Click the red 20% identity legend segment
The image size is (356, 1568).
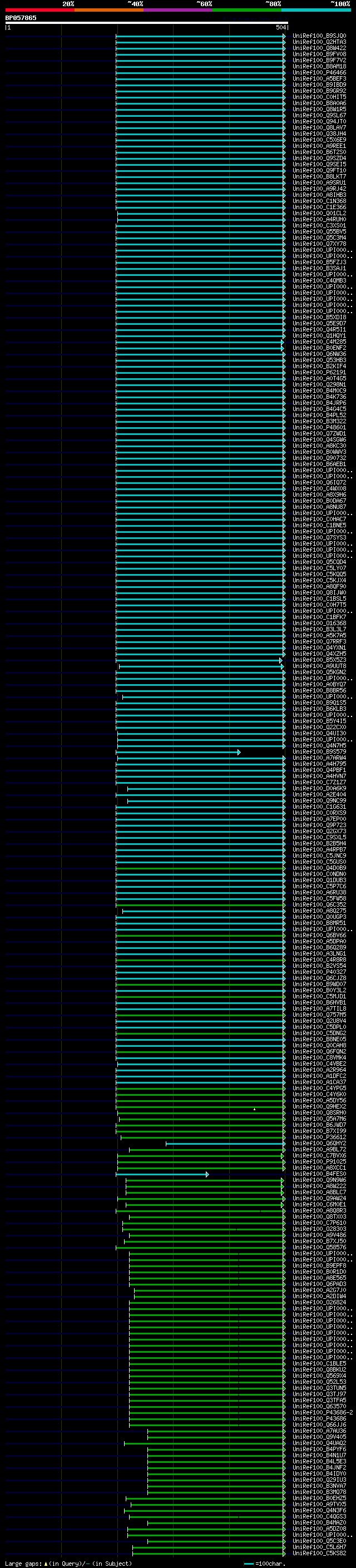[39, 10]
